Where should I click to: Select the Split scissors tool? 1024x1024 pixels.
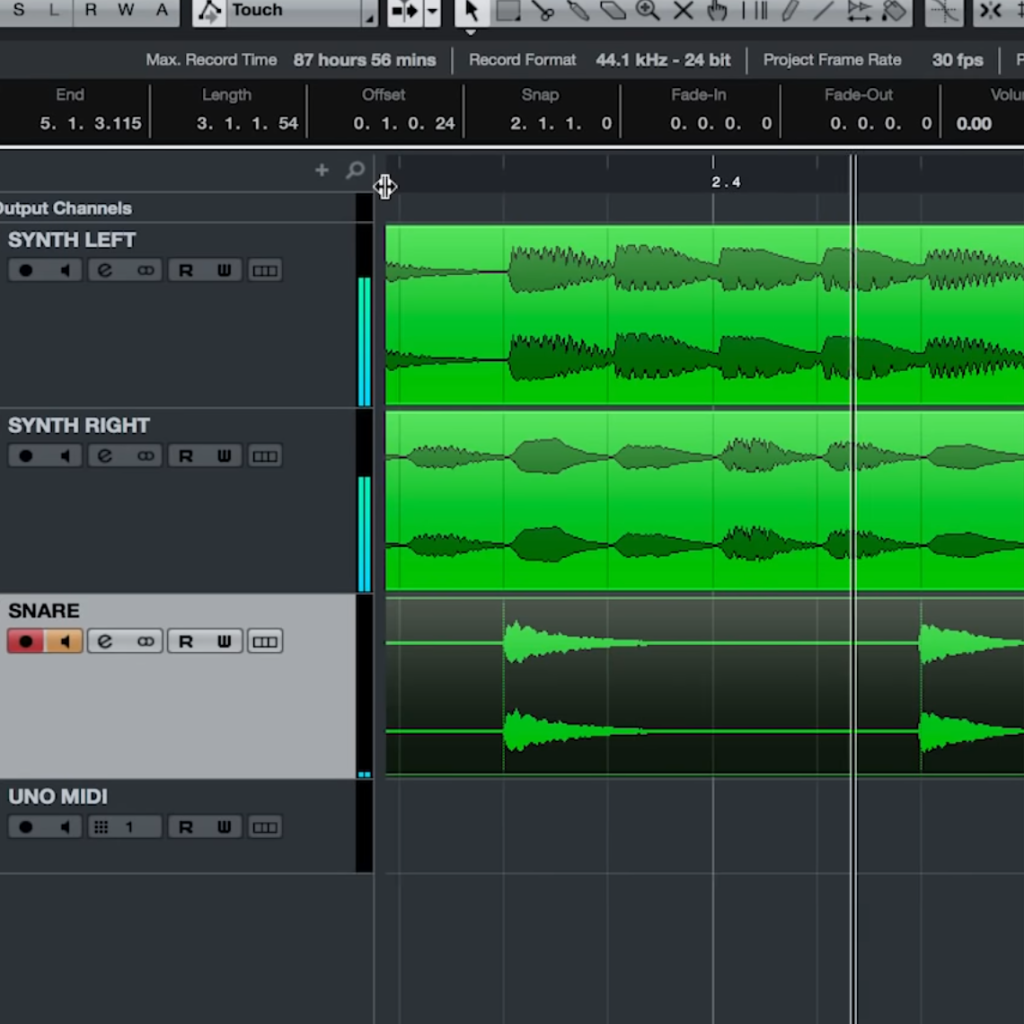(542, 10)
